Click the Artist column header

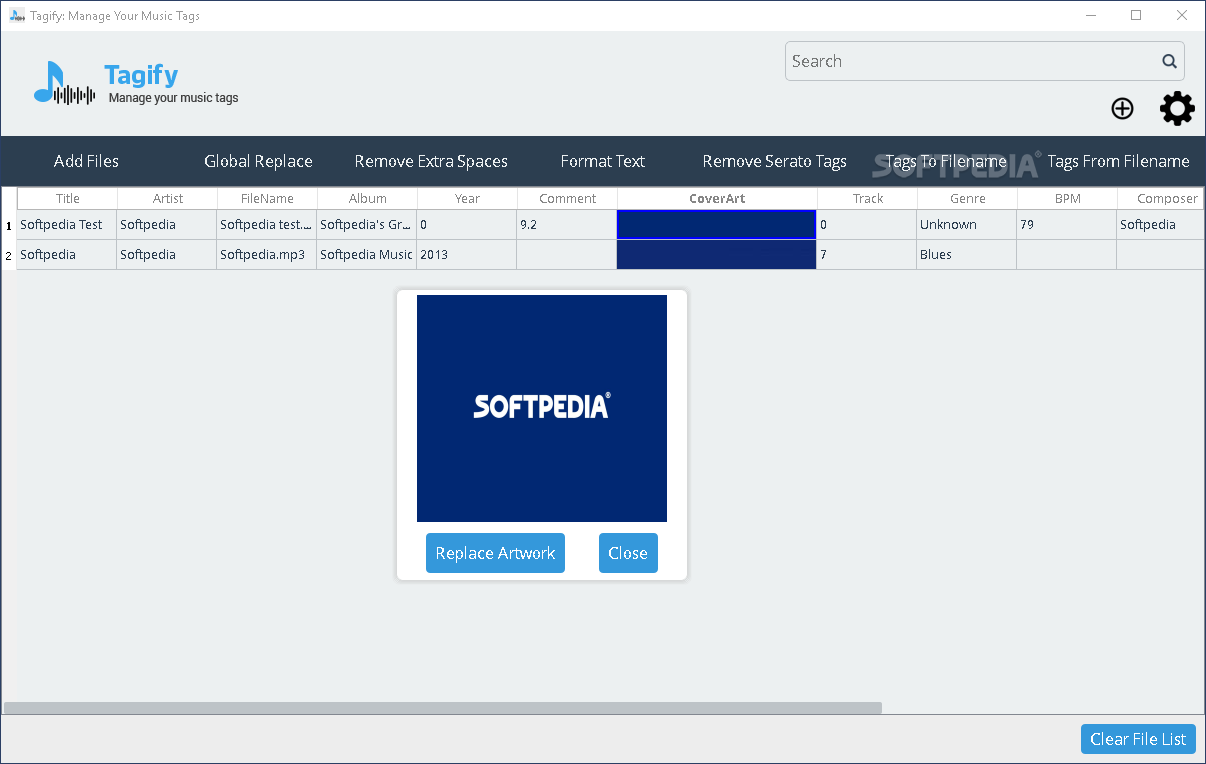(x=168, y=199)
